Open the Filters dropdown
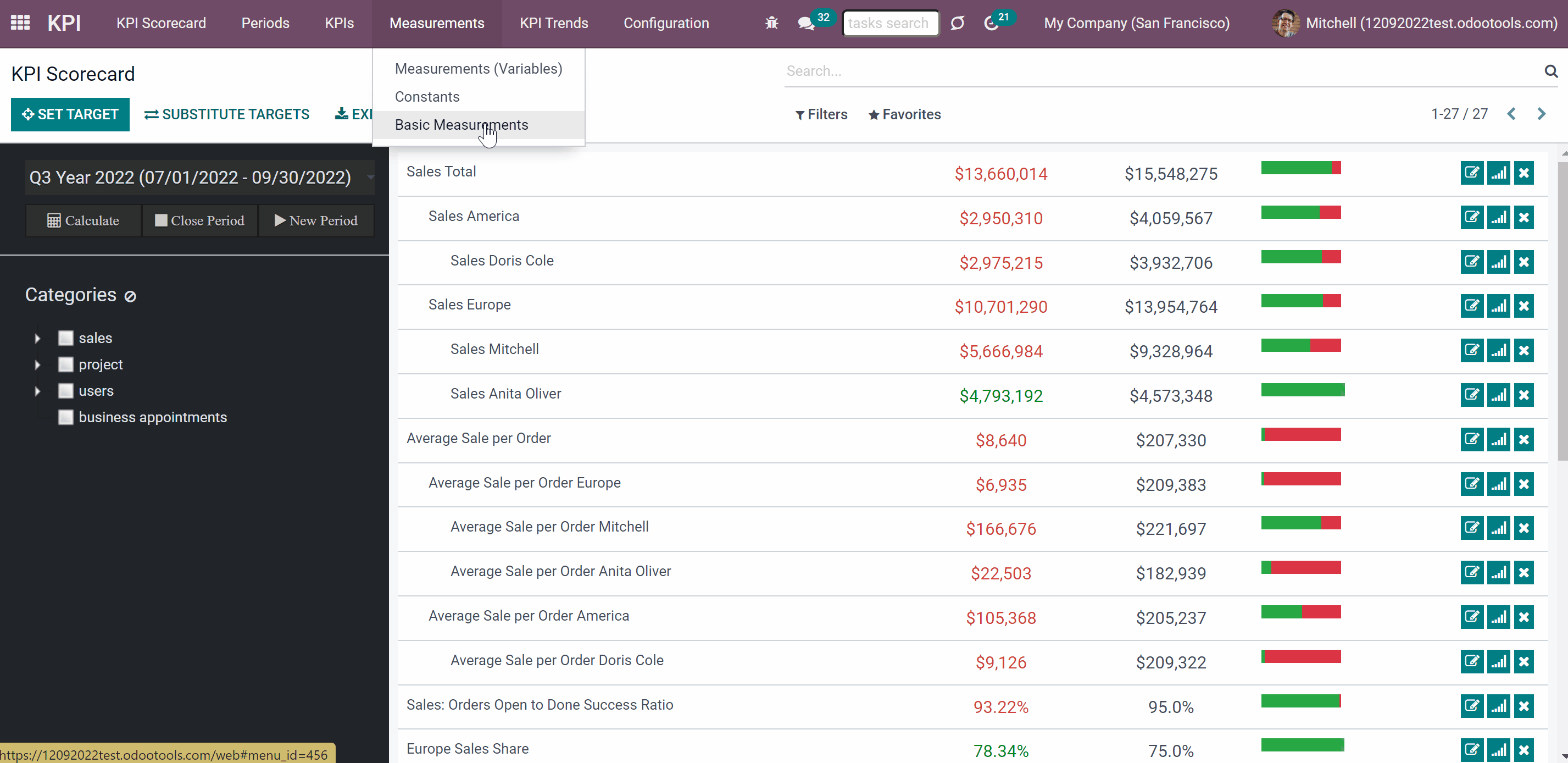 pos(821,114)
